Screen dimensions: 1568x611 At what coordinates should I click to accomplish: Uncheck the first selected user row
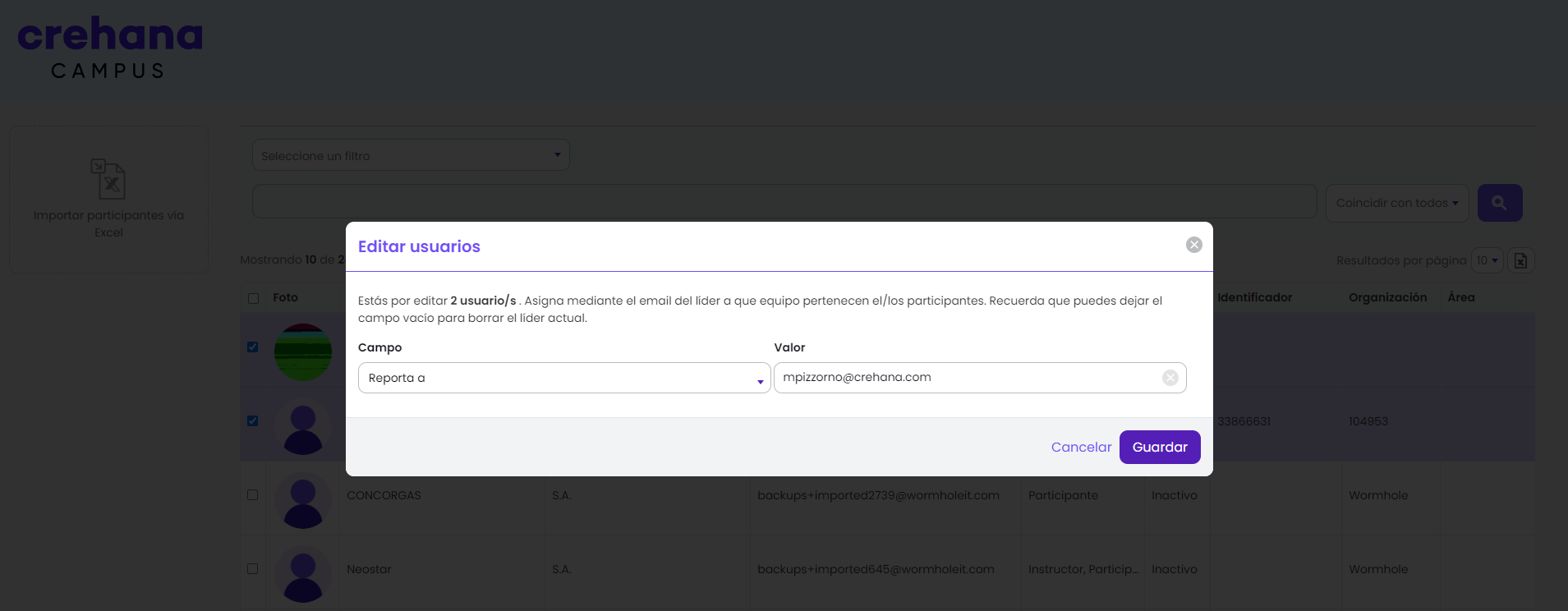(253, 347)
